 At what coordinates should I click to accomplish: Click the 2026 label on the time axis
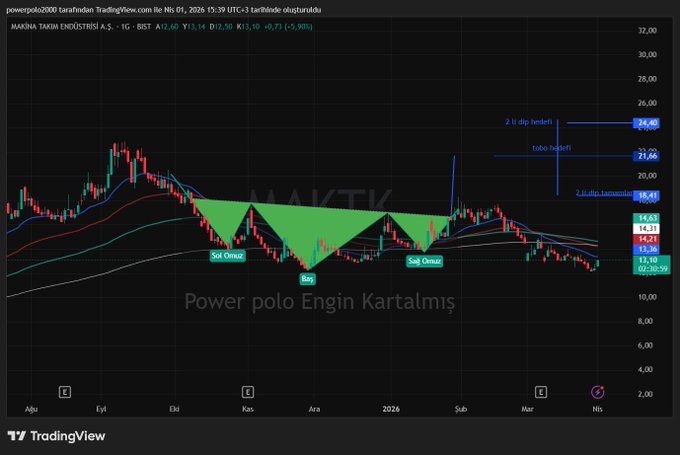tap(391, 409)
